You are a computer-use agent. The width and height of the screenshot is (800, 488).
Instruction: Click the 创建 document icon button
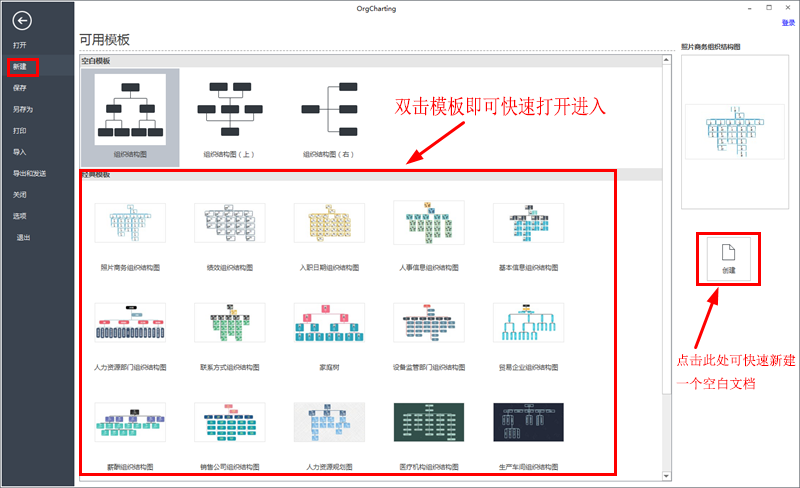point(727,258)
